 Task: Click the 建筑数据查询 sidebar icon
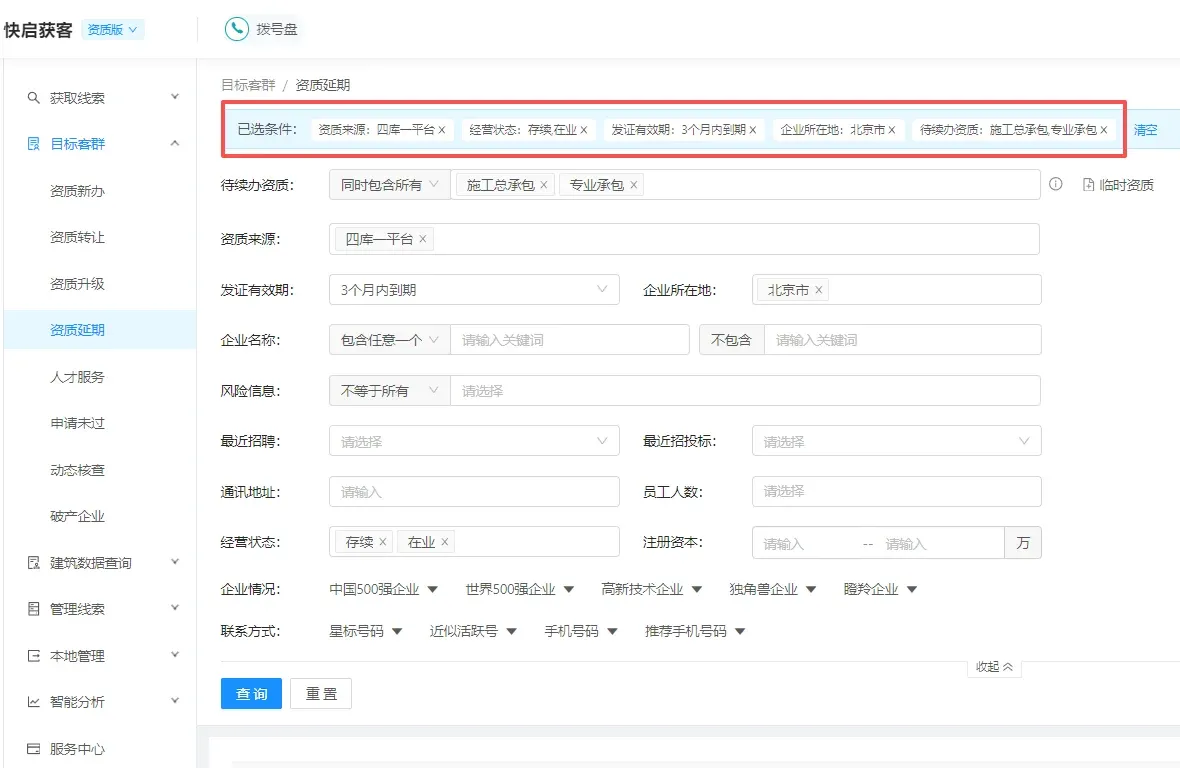click(x=33, y=563)
